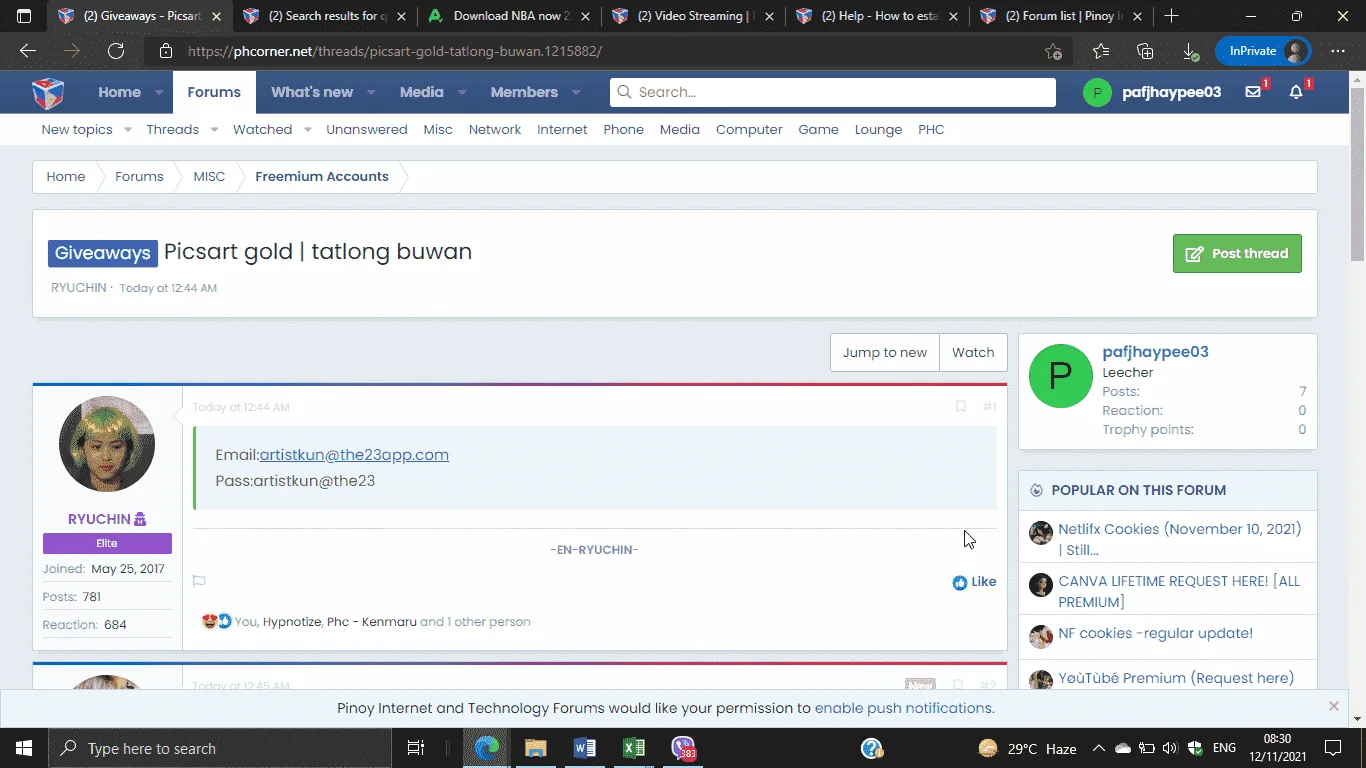Open the browser Collections icon
The width and height of the screenshot is (1366, 768).
pos(1145,51)
